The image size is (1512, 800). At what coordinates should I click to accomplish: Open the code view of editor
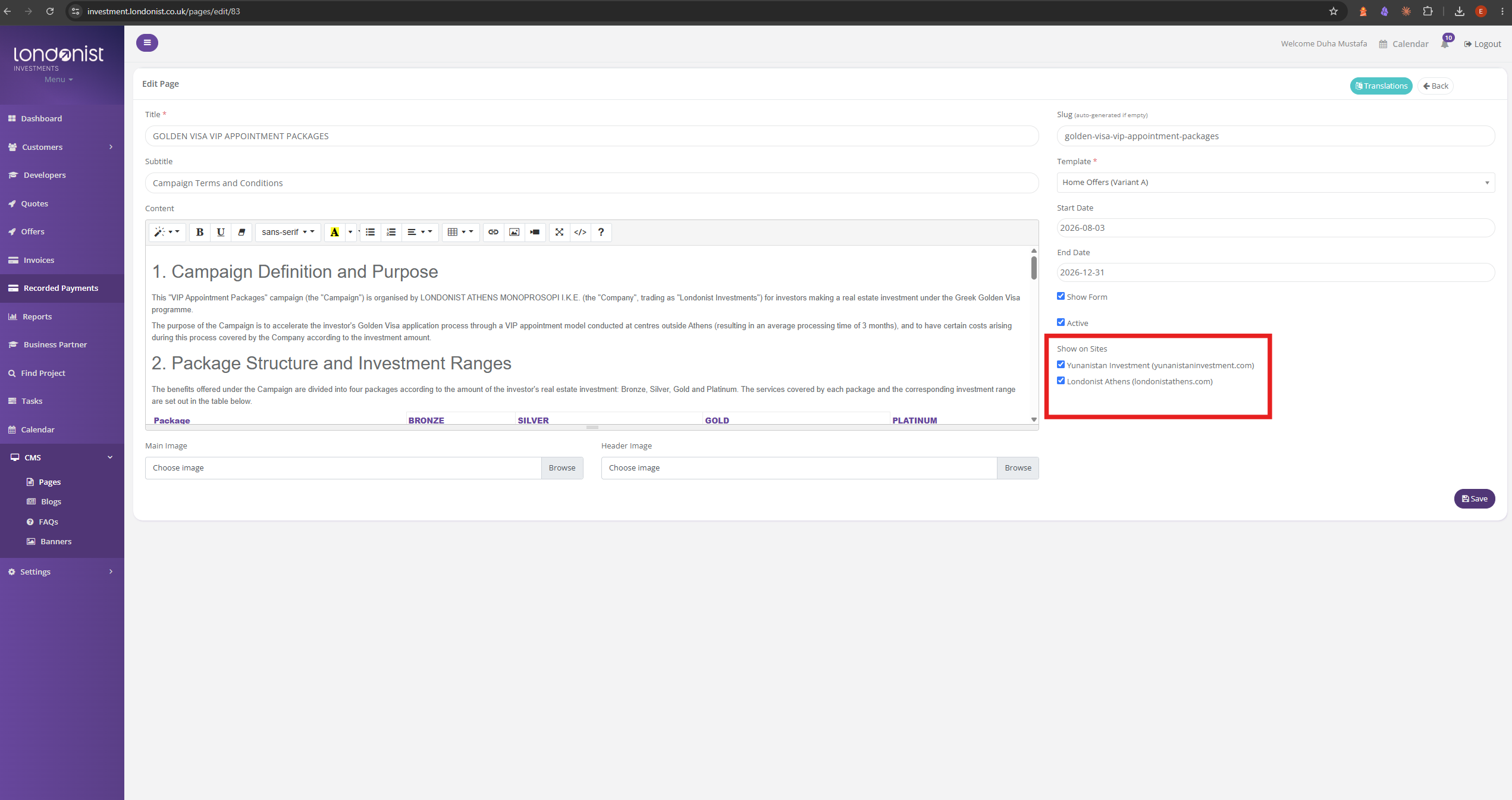(581, 232)
